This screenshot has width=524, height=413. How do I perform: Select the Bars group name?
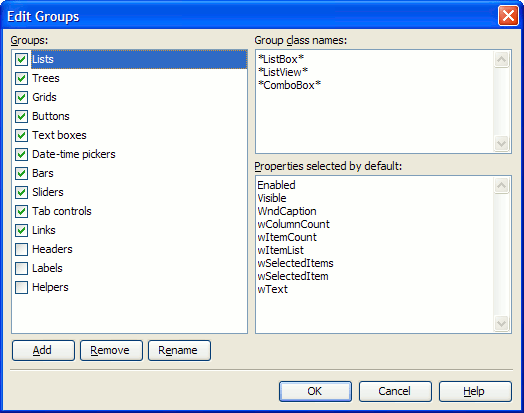coord(43,173)
